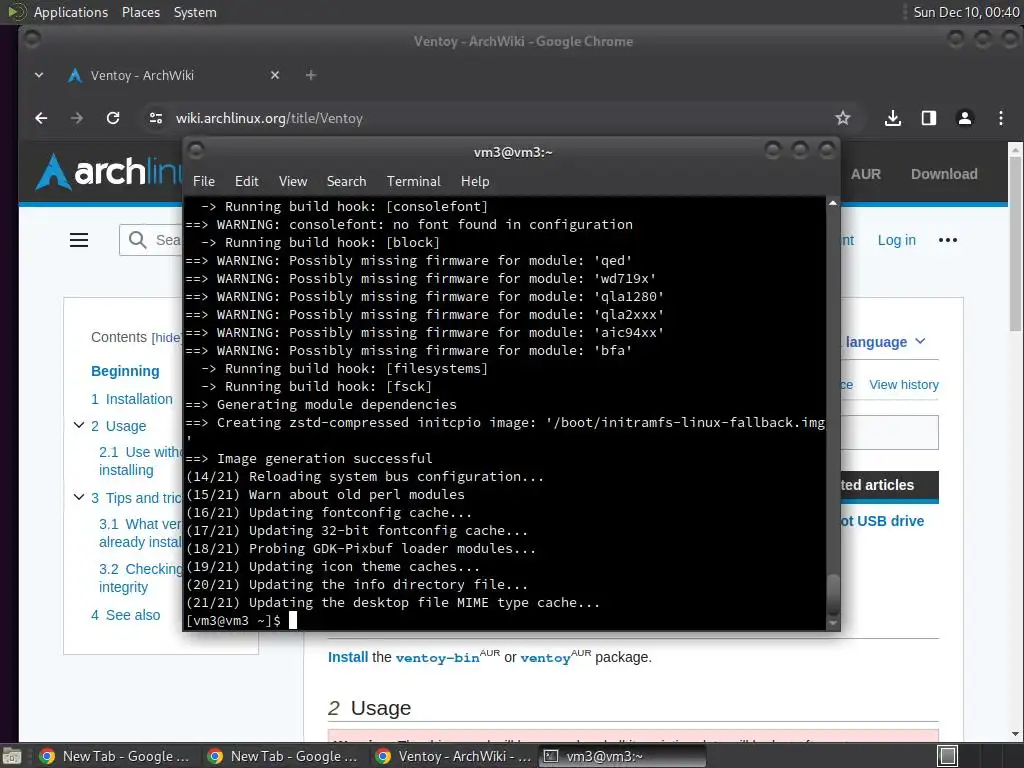The height and width of the screenshot is (768, 1024).
Task: Open the wiki hamburger sidebar menu
Action: coord(79,240)
